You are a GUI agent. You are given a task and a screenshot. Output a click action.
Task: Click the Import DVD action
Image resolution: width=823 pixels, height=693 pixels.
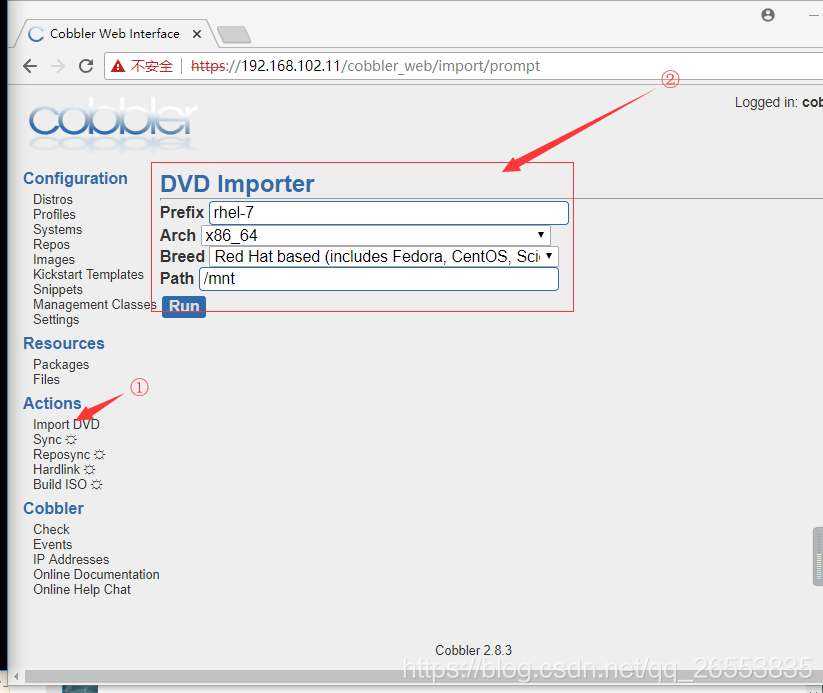67,425
